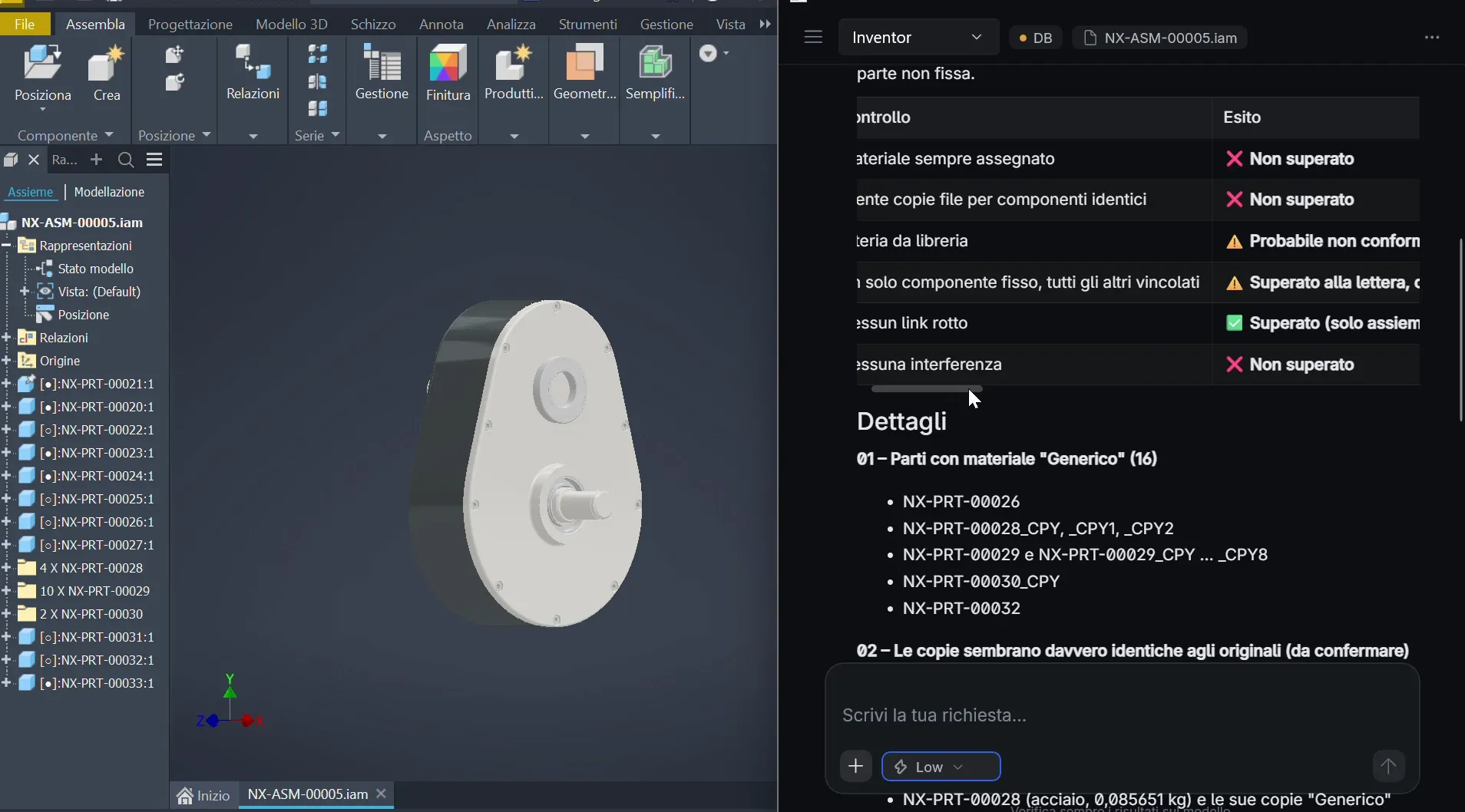
Task: Click the table horizontal scrollbar
Action: coord(926,389)
